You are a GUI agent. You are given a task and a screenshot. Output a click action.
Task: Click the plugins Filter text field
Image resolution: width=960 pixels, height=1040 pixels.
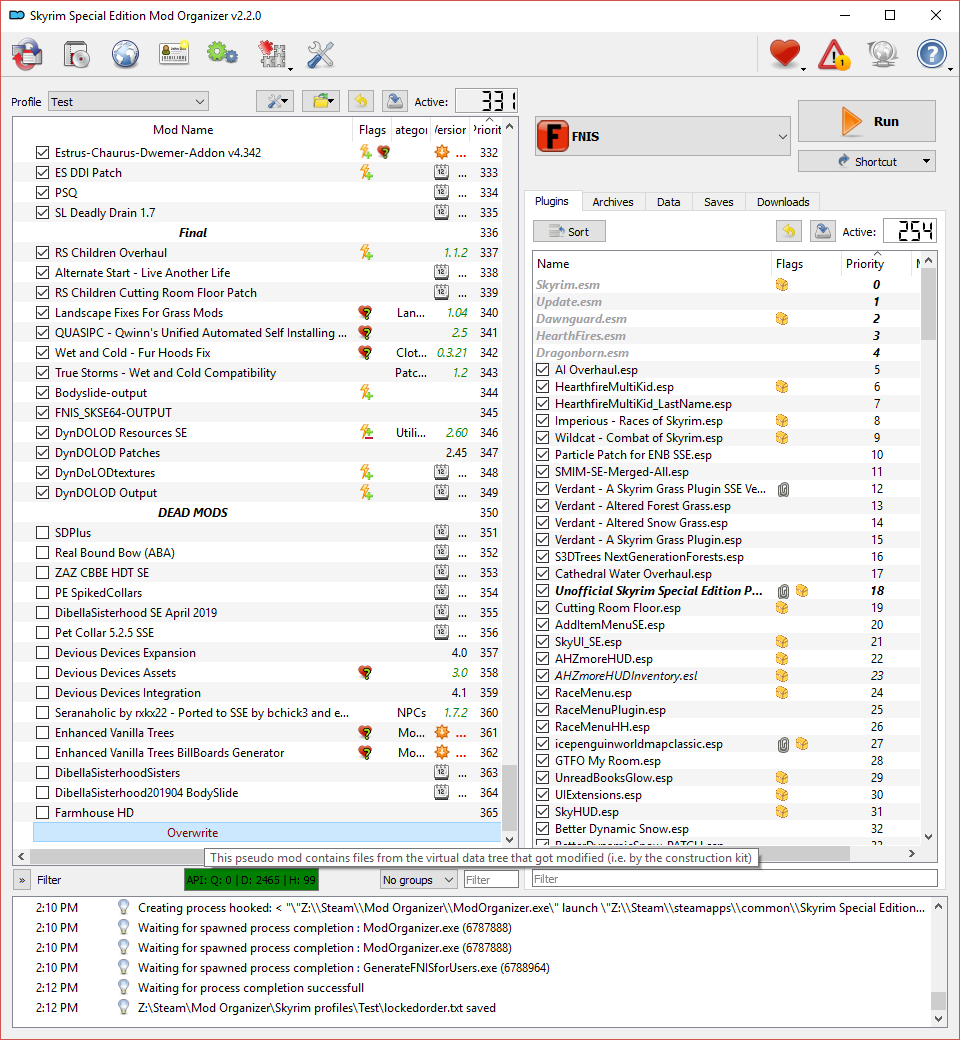pos(734,879)
